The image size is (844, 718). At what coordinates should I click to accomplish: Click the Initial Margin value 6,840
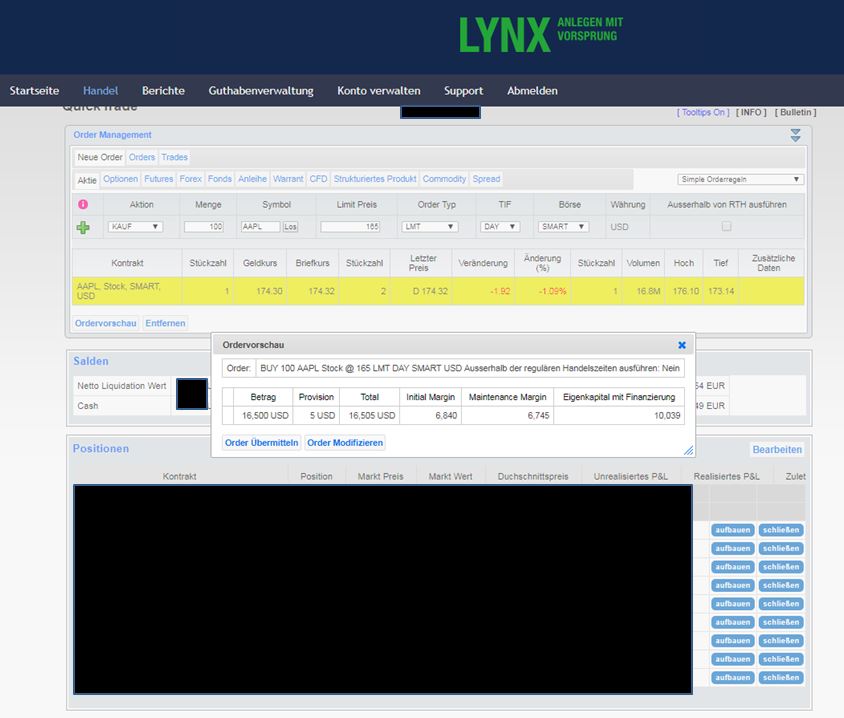(x=446, y=416)
